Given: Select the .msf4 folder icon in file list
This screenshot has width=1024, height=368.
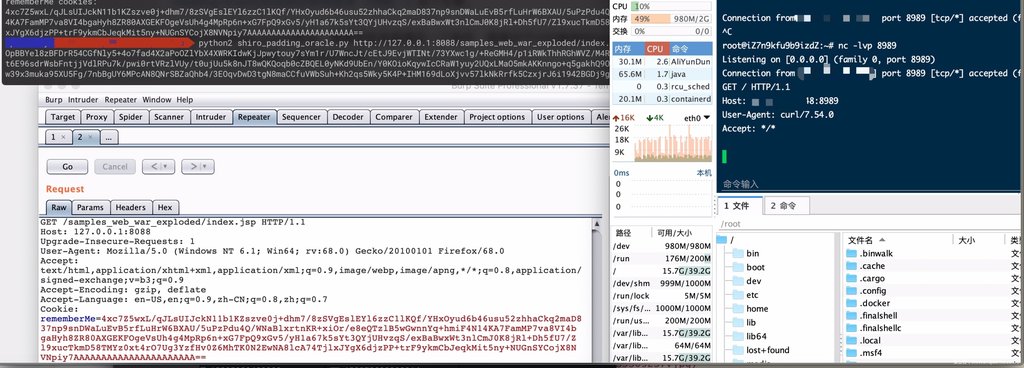Looking at the screenshot, I should [852, 353].
